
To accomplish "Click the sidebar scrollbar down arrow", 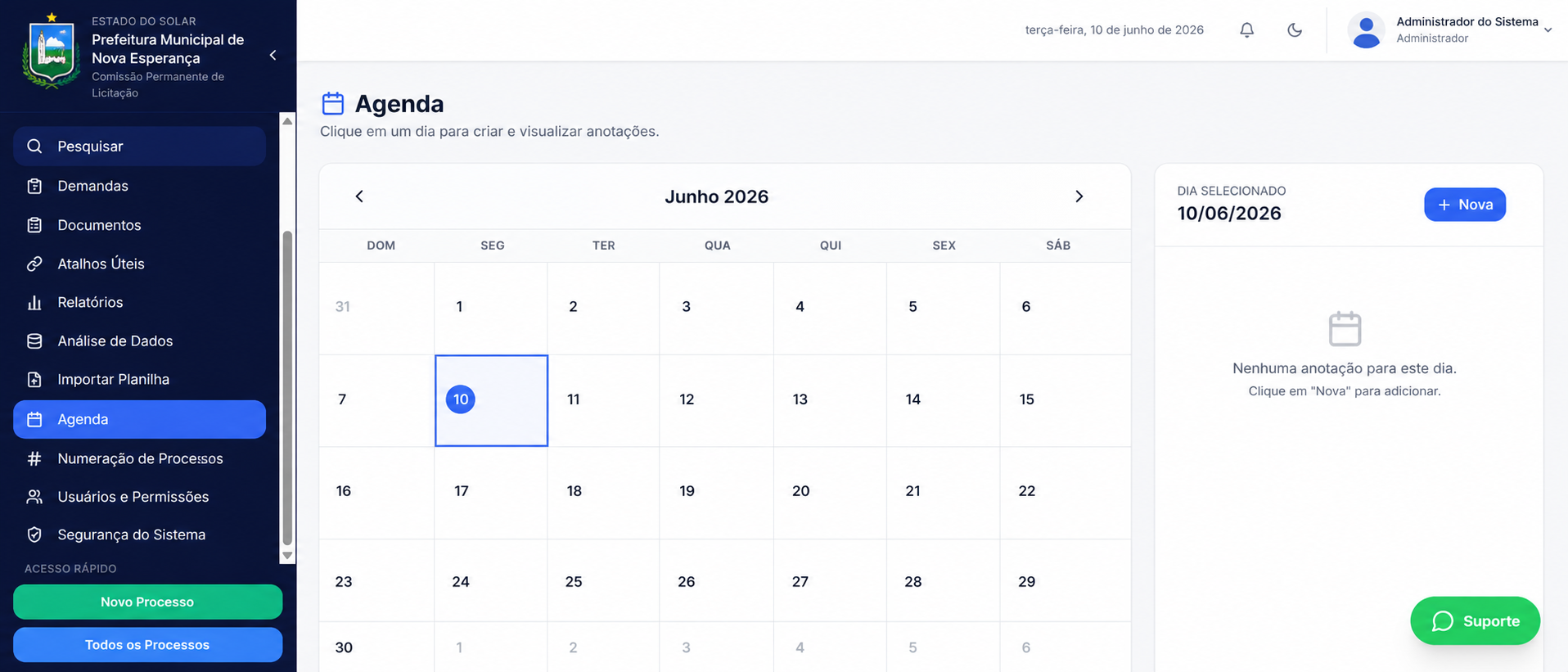I will pyautogui.click(x=287, y=556).
